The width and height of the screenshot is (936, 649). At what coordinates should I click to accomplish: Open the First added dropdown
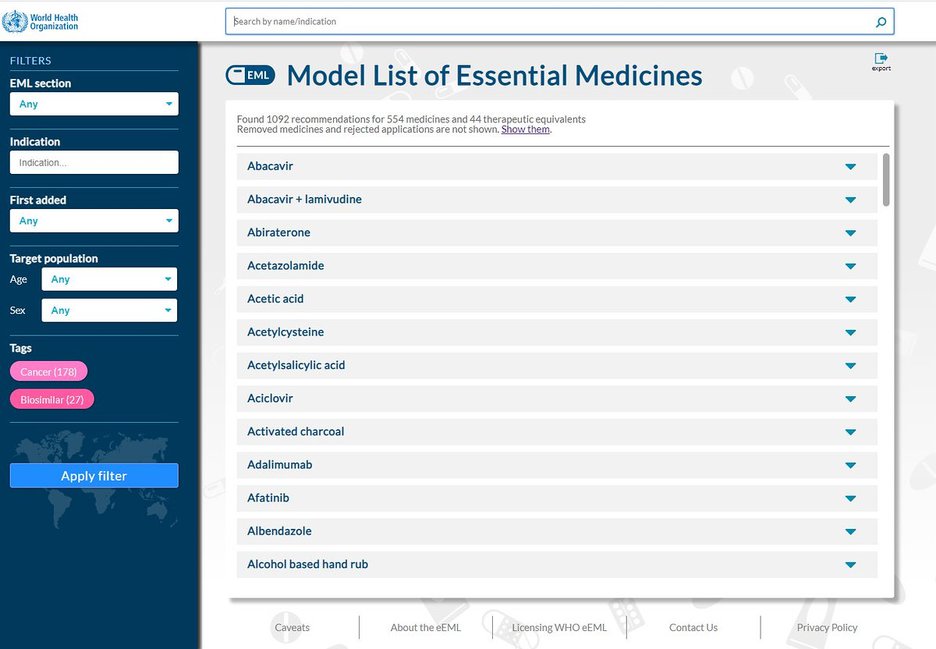click(94, 221)
